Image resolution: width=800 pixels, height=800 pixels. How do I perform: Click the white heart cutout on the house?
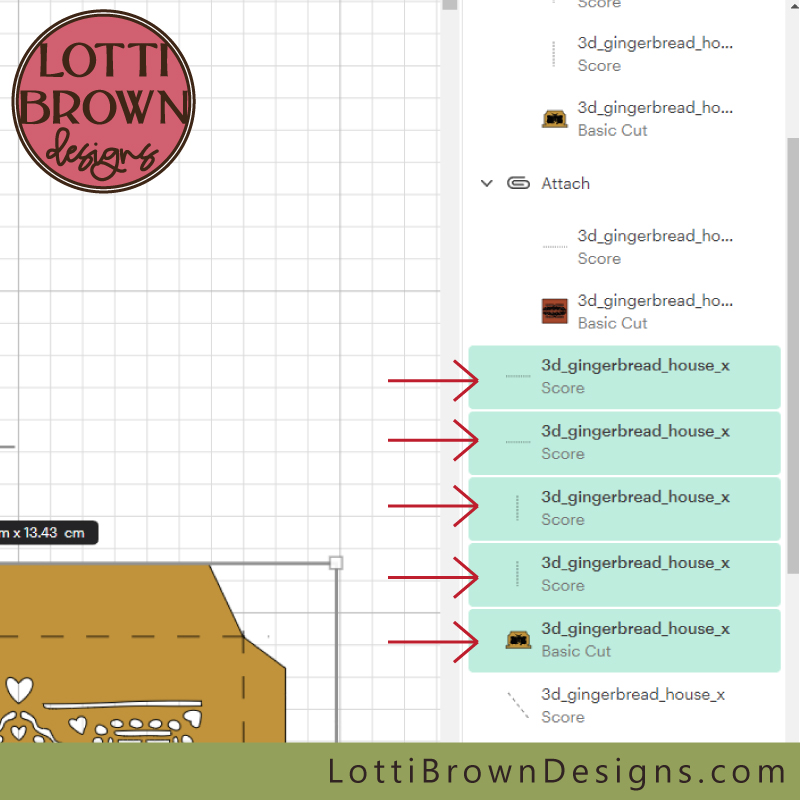[19, 689]
